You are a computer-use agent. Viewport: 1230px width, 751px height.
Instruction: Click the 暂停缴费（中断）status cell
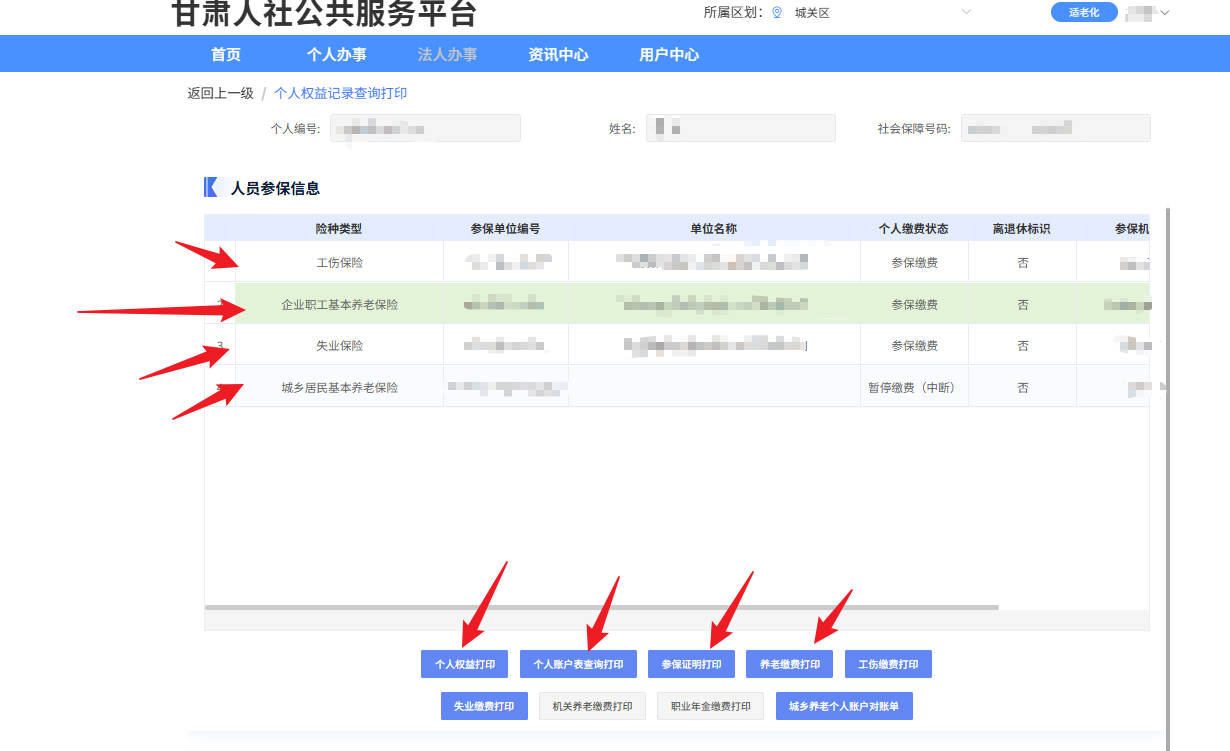(914, 387)
